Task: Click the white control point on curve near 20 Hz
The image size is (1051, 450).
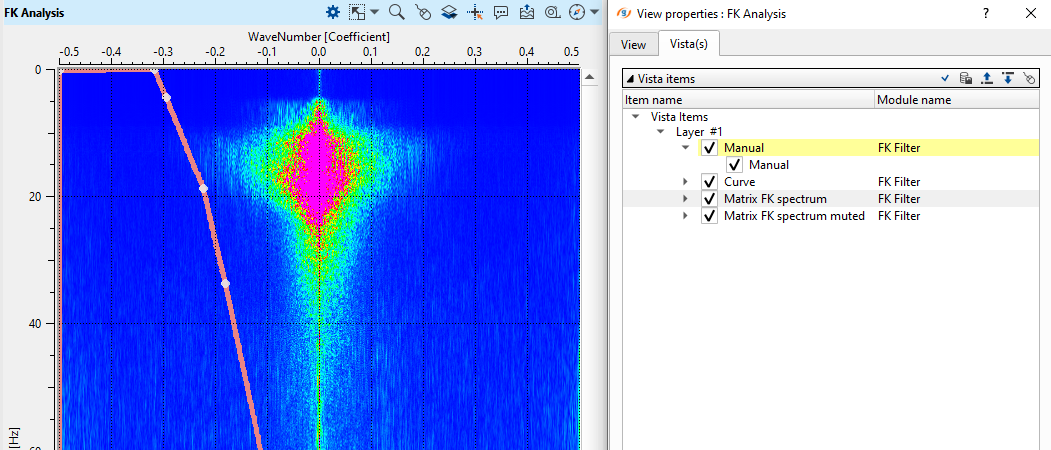Action: tap(203, 188)
